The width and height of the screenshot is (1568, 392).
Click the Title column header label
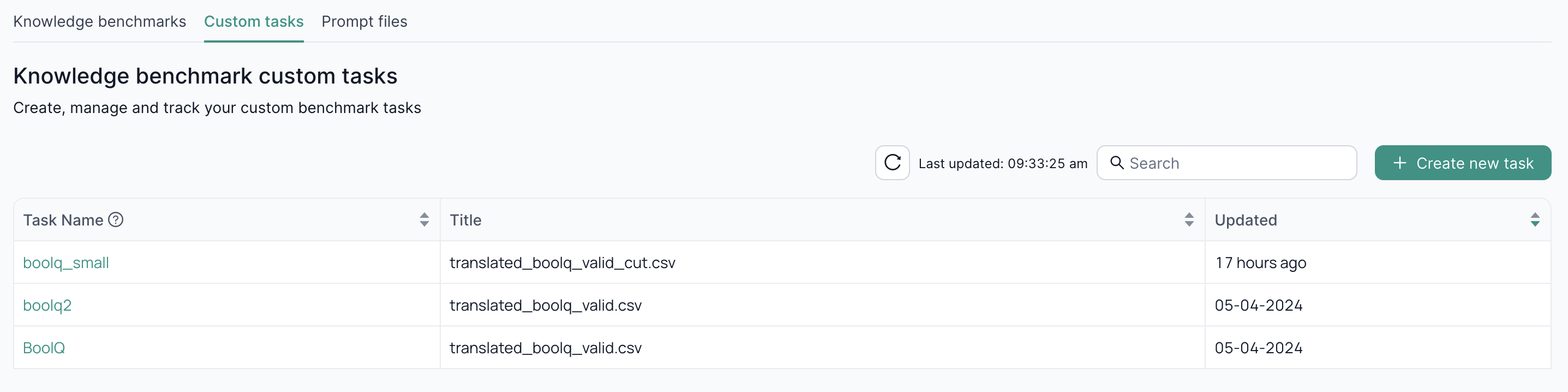pyautogui.click(x=465, y=221)
